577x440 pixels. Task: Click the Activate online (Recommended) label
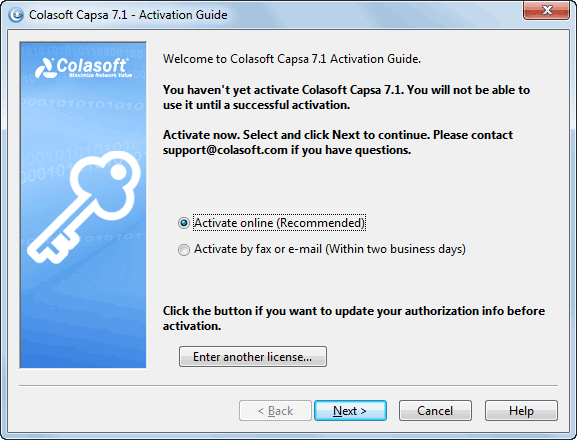(x=279, y=223)
